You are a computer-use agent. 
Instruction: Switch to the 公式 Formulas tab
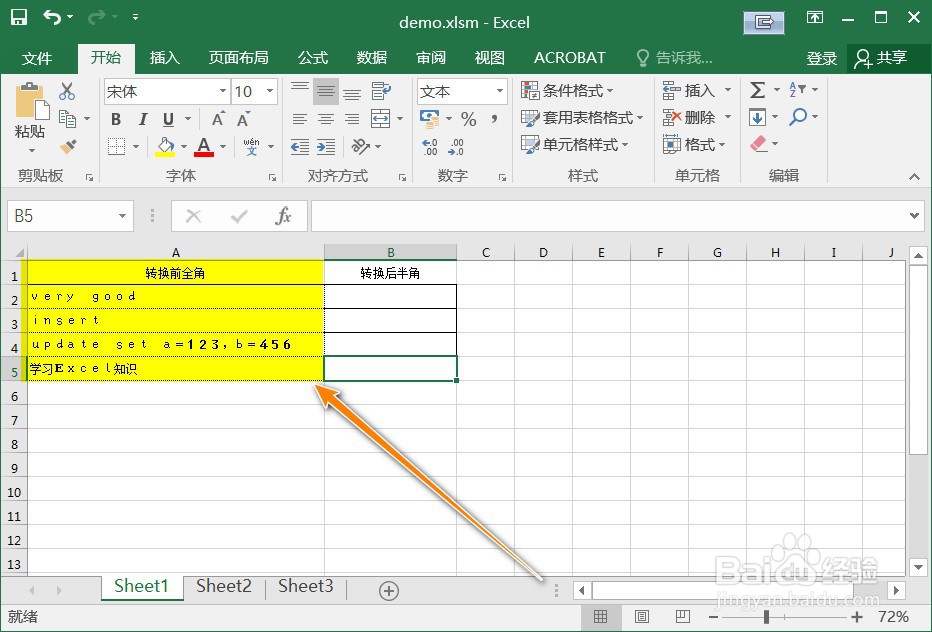click(x=313, y=58)
